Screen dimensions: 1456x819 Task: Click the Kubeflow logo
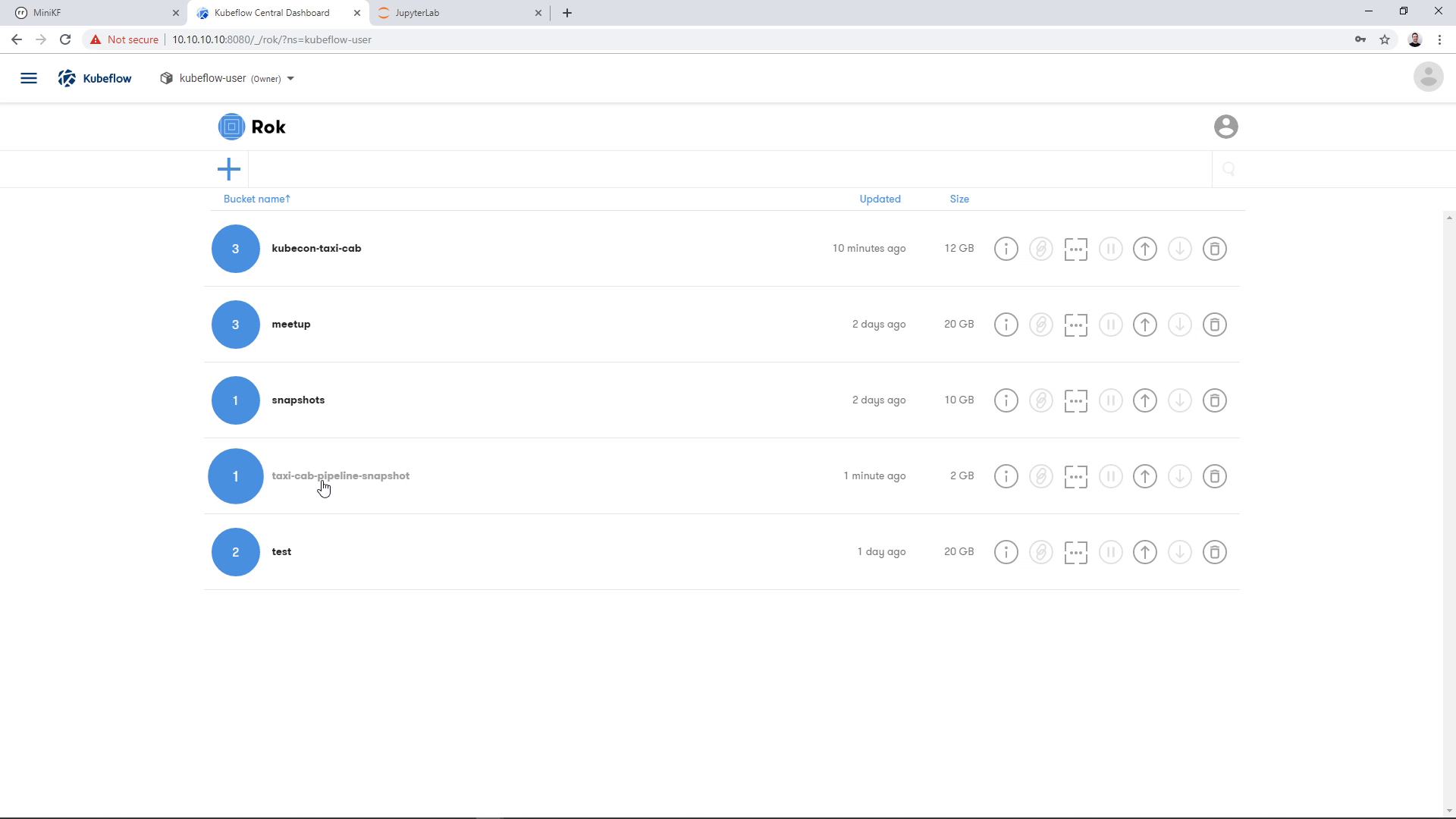(95, 78)
